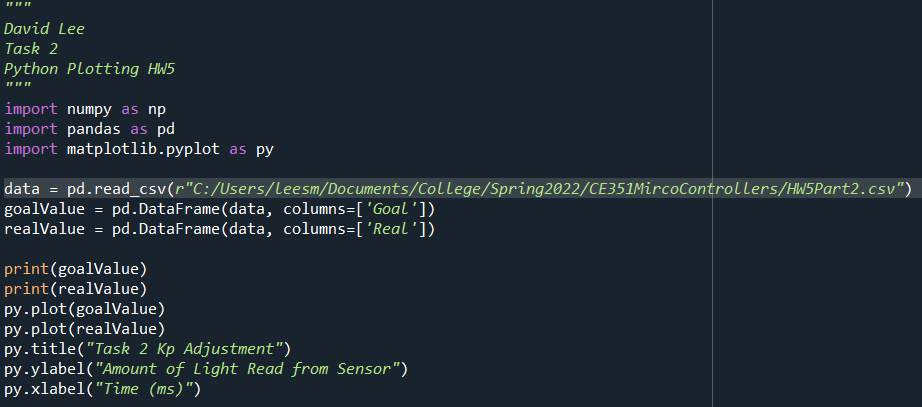Viewport: 922px width, 407px height.
Task: Click the author name 'David Lee' comment
Action: coord(44,29)
